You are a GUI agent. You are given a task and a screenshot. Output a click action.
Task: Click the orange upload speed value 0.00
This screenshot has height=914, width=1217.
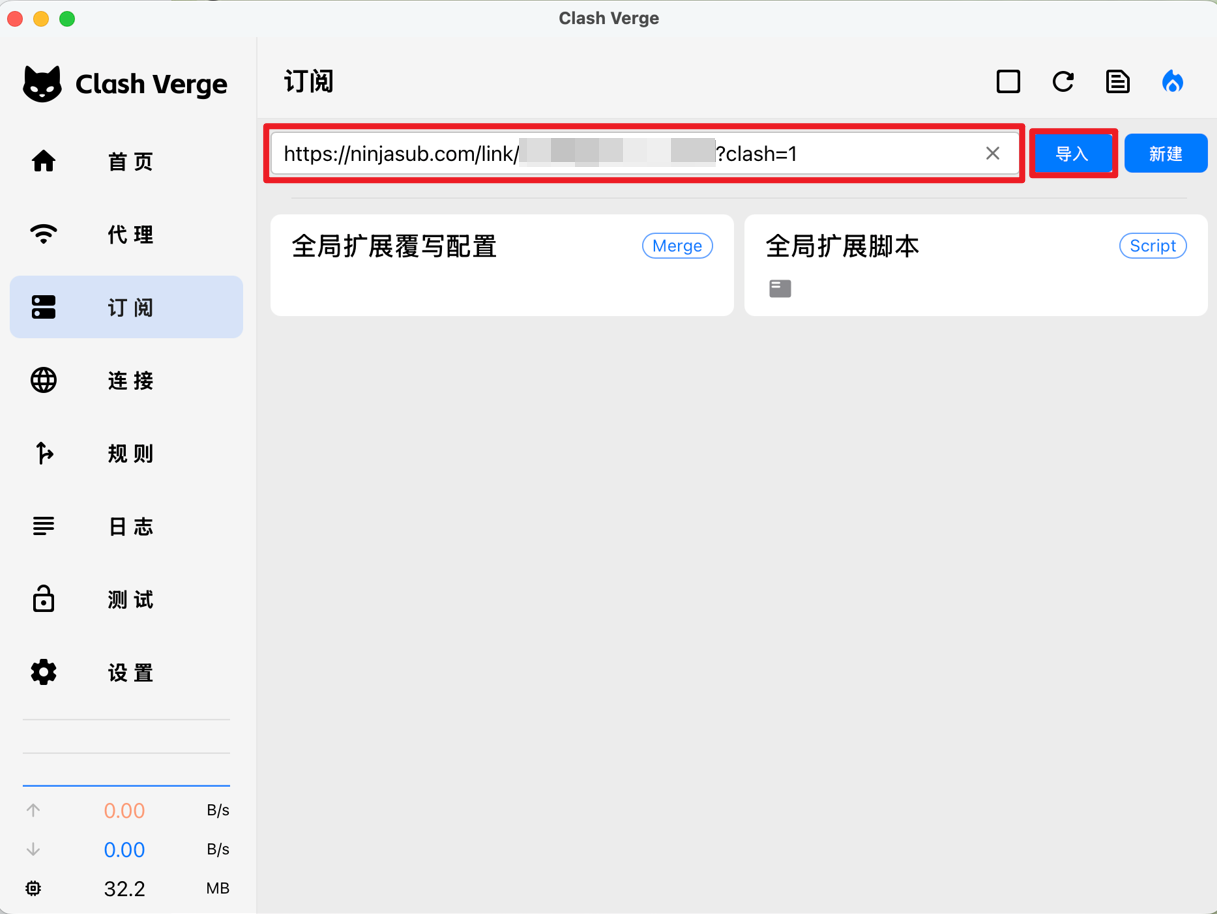pyautogui.click(x=124, y=811)
